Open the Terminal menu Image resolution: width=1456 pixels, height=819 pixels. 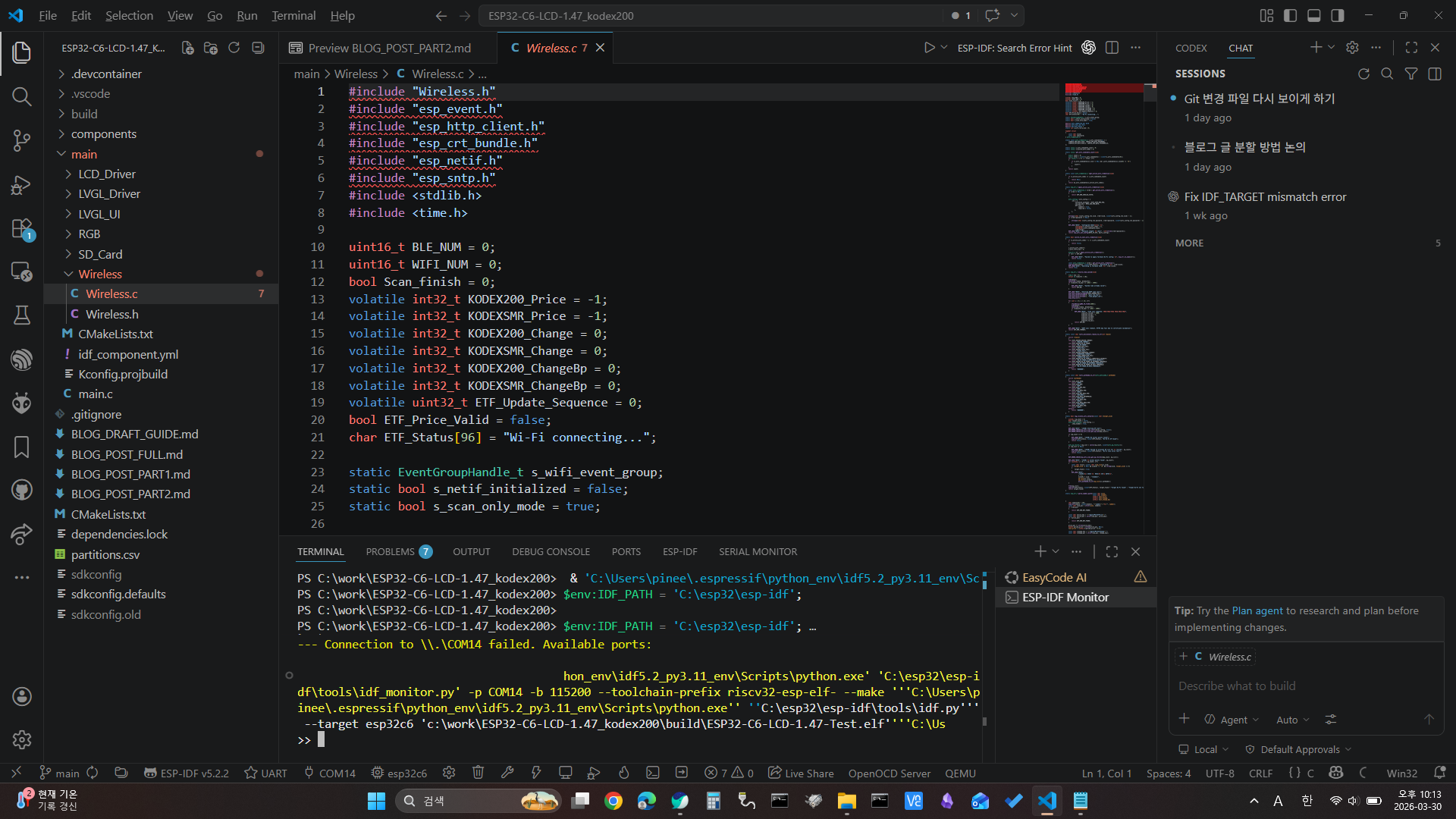293,15
